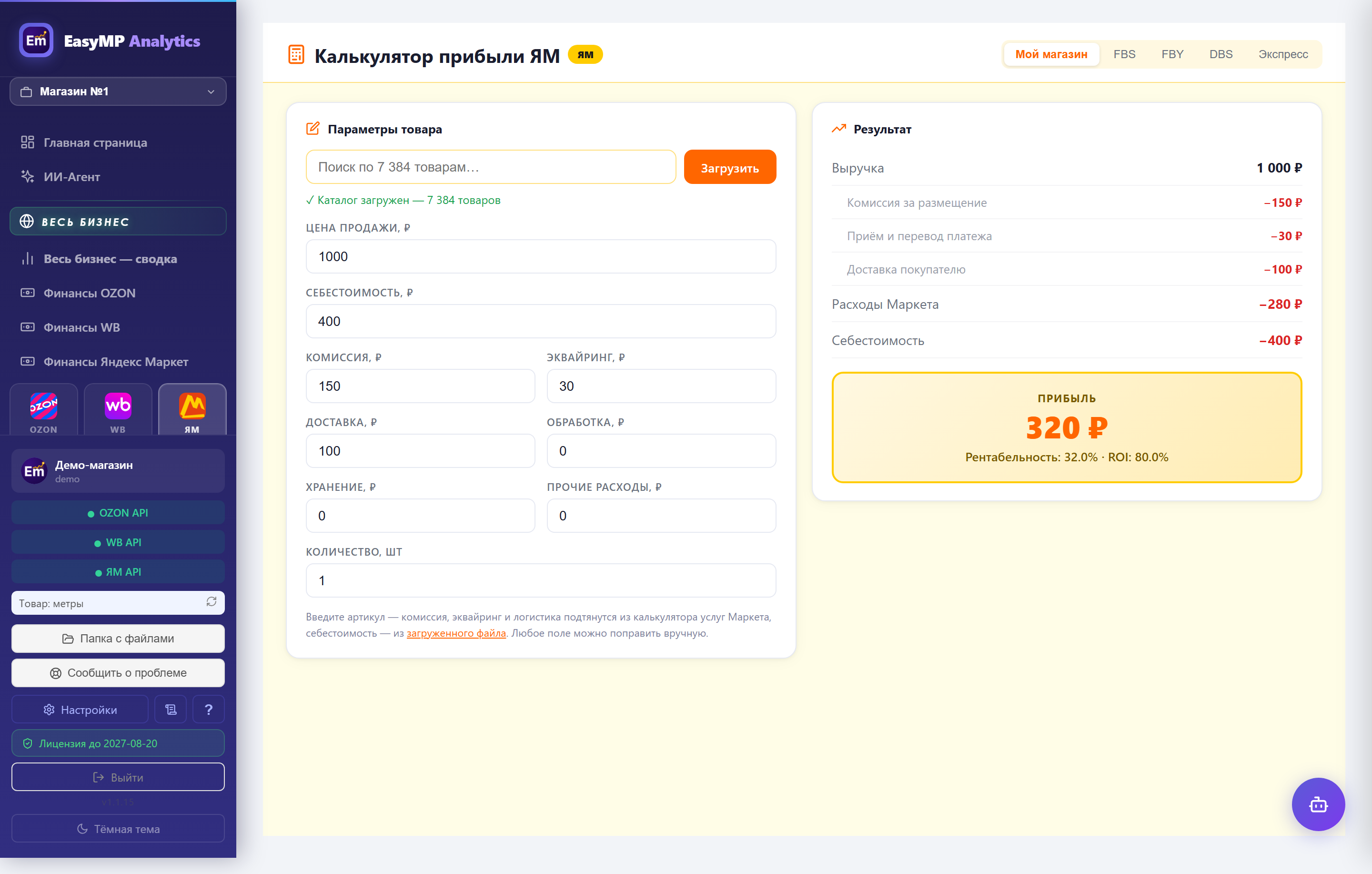This screenshot has height=874, width=1372.
Task: Click the ЯМ badge next to the title
Action: (585, 55)
